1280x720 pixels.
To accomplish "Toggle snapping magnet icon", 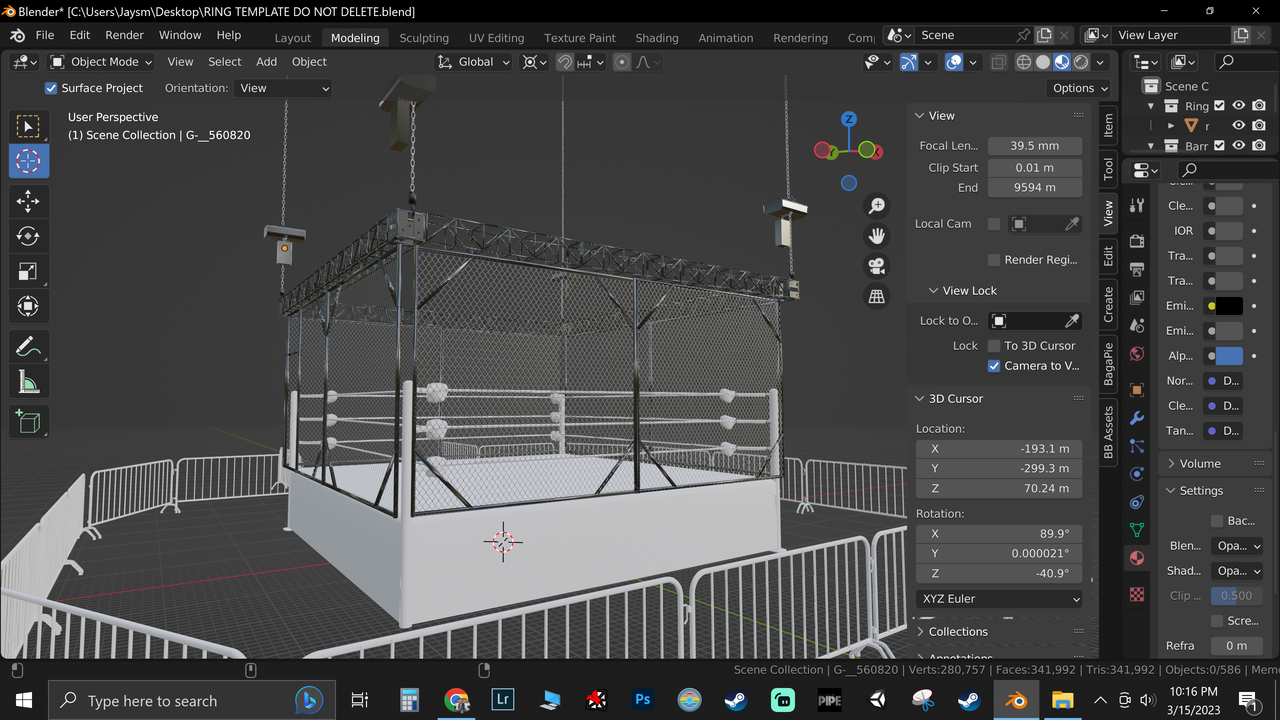I will tap(565, 62).
